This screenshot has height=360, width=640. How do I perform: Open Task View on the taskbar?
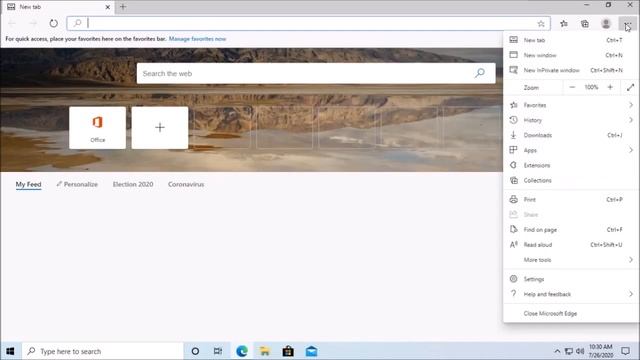218,351
